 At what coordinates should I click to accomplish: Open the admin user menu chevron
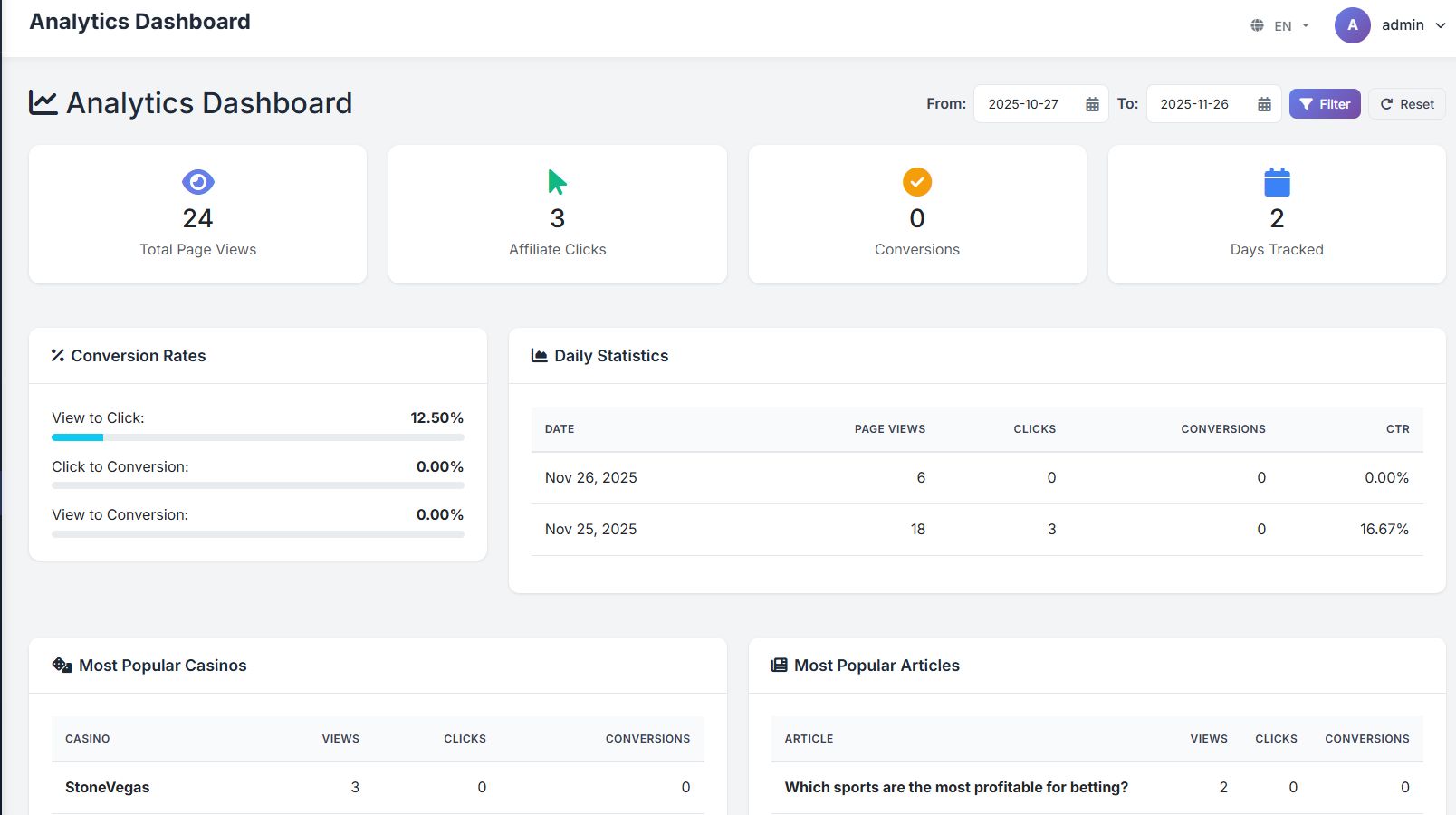(x=1440, y=25)
